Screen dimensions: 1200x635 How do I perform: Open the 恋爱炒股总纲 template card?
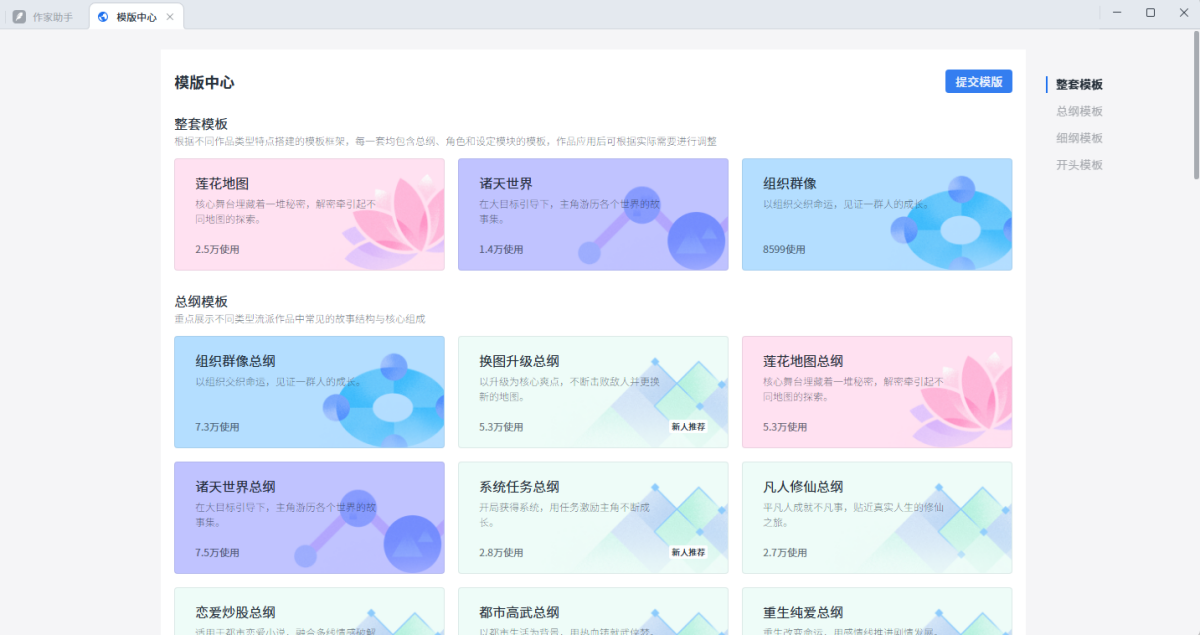[308, 612]
